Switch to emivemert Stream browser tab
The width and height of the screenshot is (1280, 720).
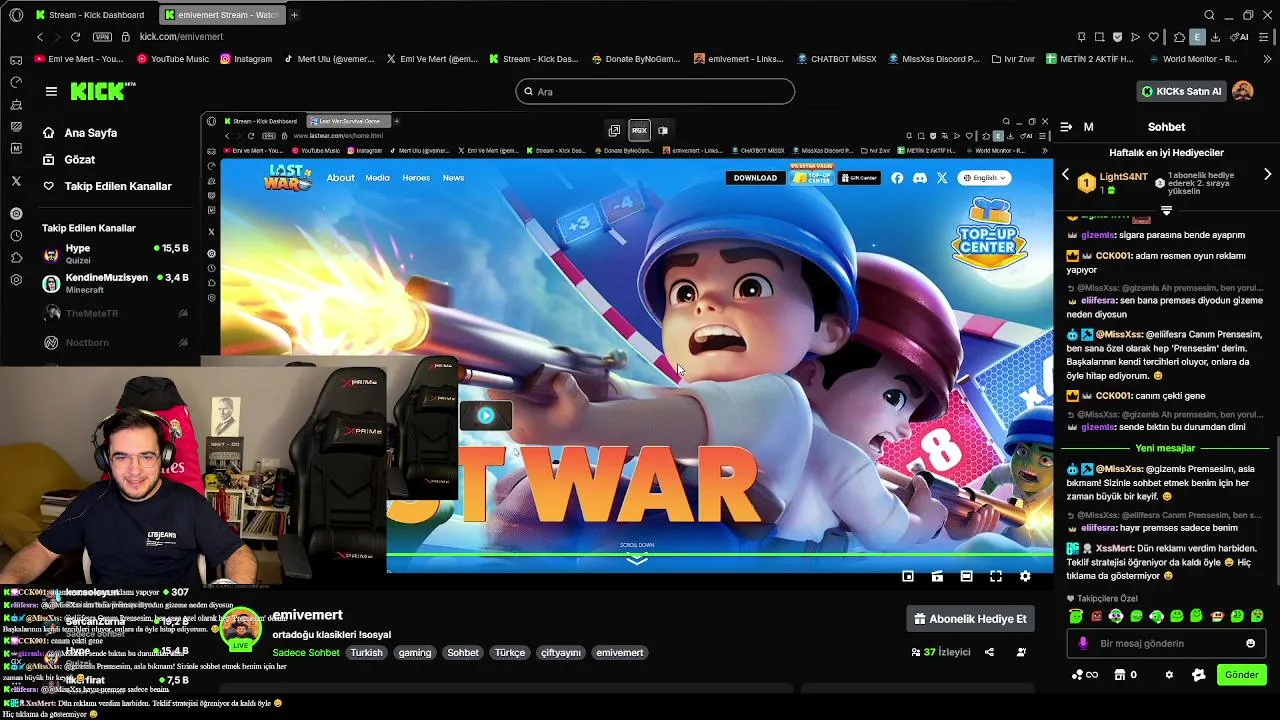[x=221, y=15]
